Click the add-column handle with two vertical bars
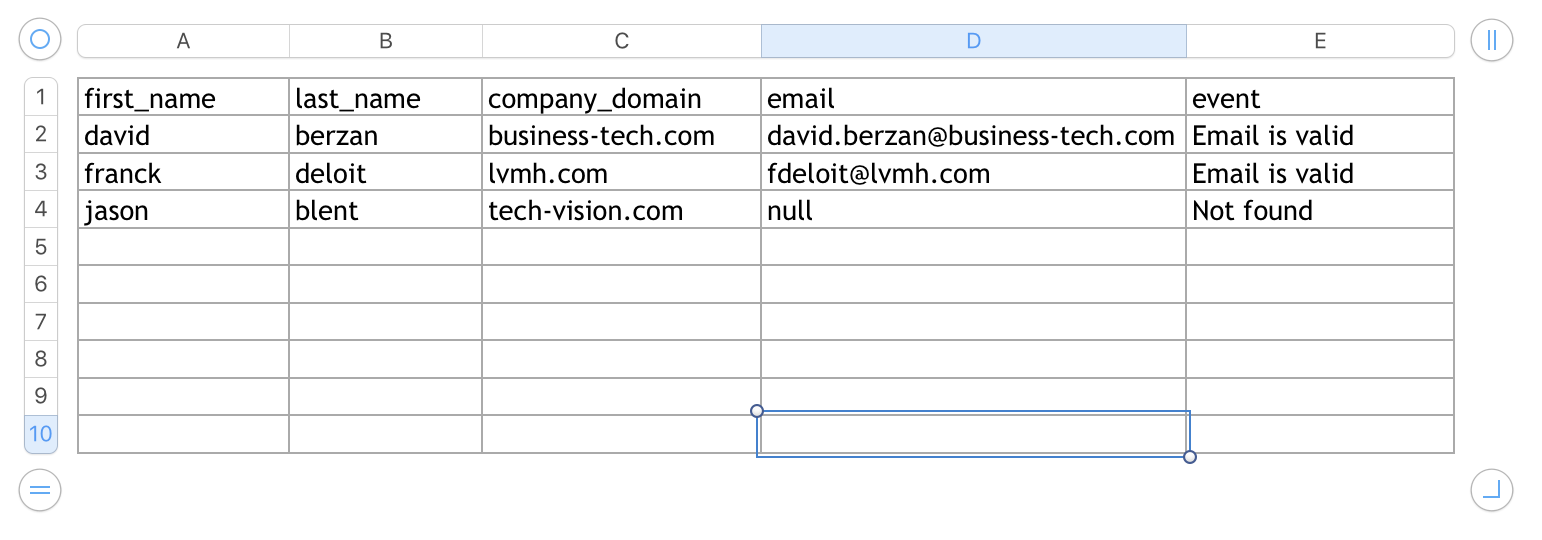This screenshot has width=1542, height=540. [x=1492, y=40]
